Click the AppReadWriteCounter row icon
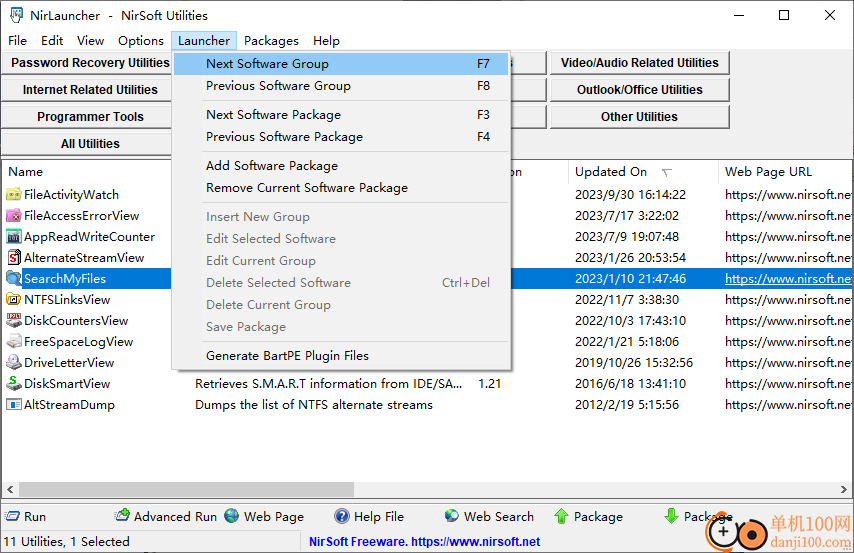Viewport: 854px width, 553px height. coord(14,236)
